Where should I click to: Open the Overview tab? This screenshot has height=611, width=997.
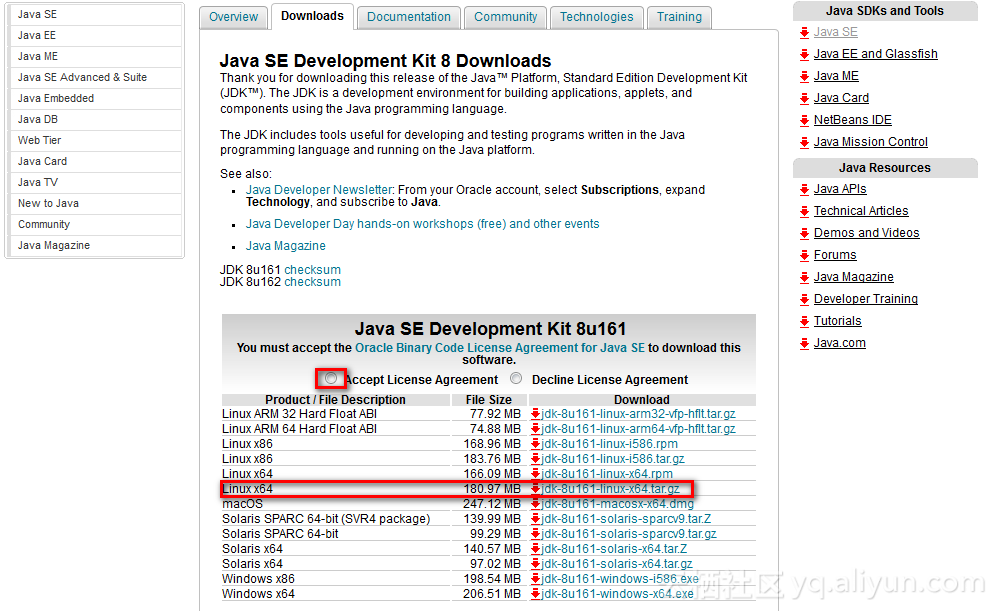coord(233,17)
